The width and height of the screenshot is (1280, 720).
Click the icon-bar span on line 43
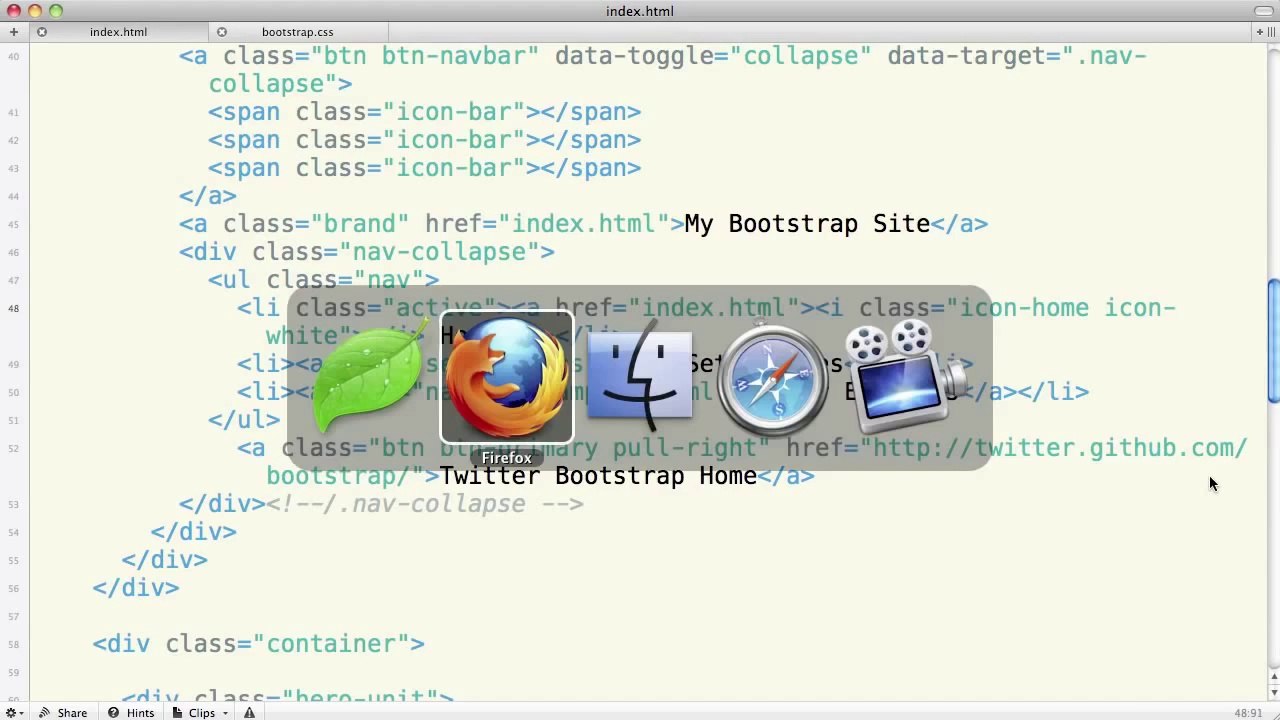(x=424, y=168)
